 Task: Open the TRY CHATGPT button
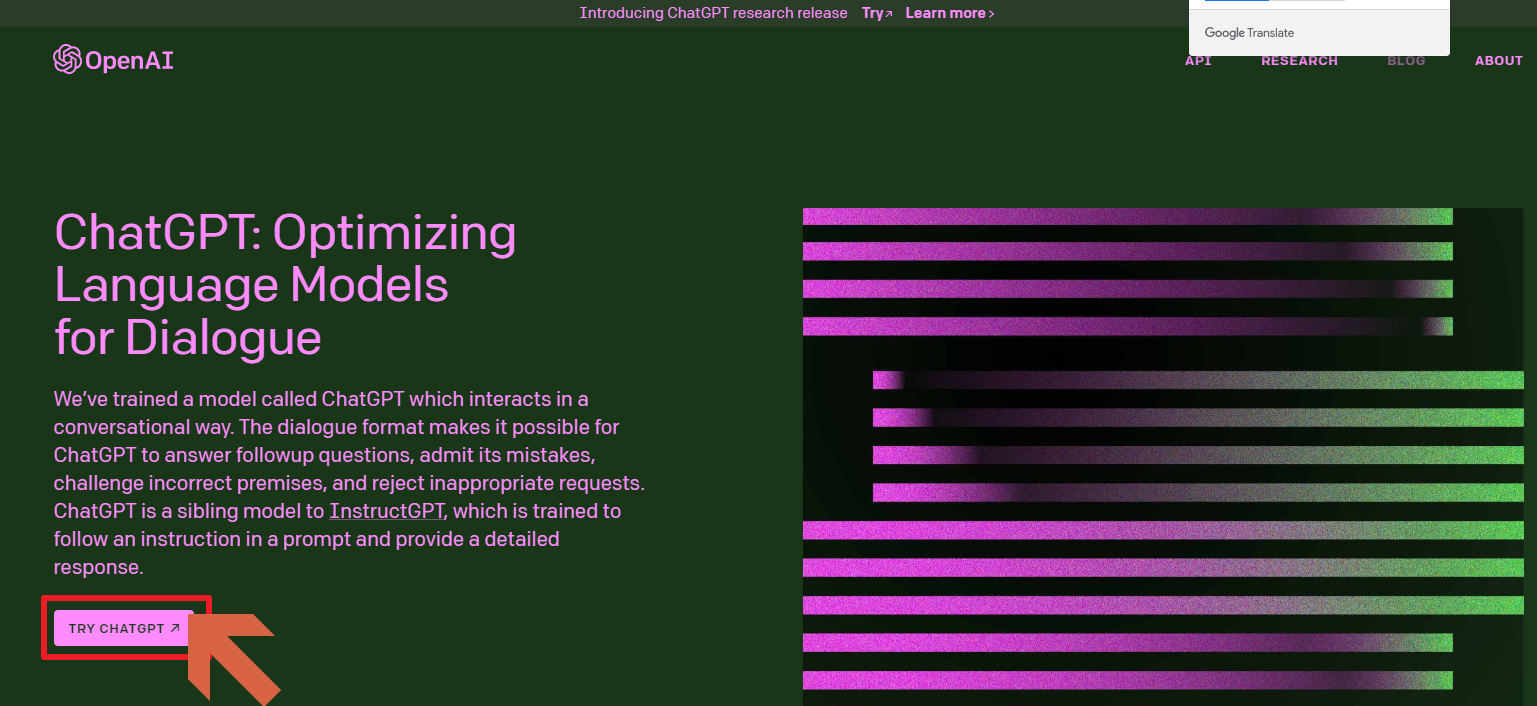pos(124,628)
